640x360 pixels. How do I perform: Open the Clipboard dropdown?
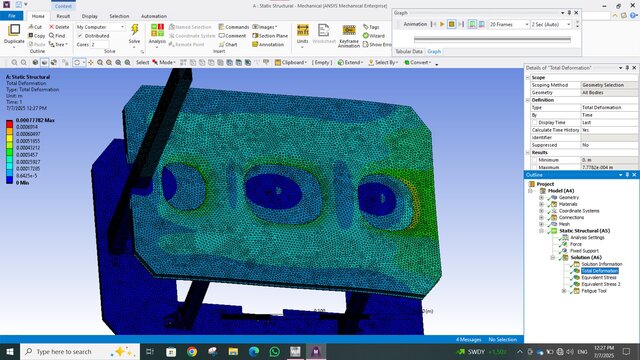[291, 62]
